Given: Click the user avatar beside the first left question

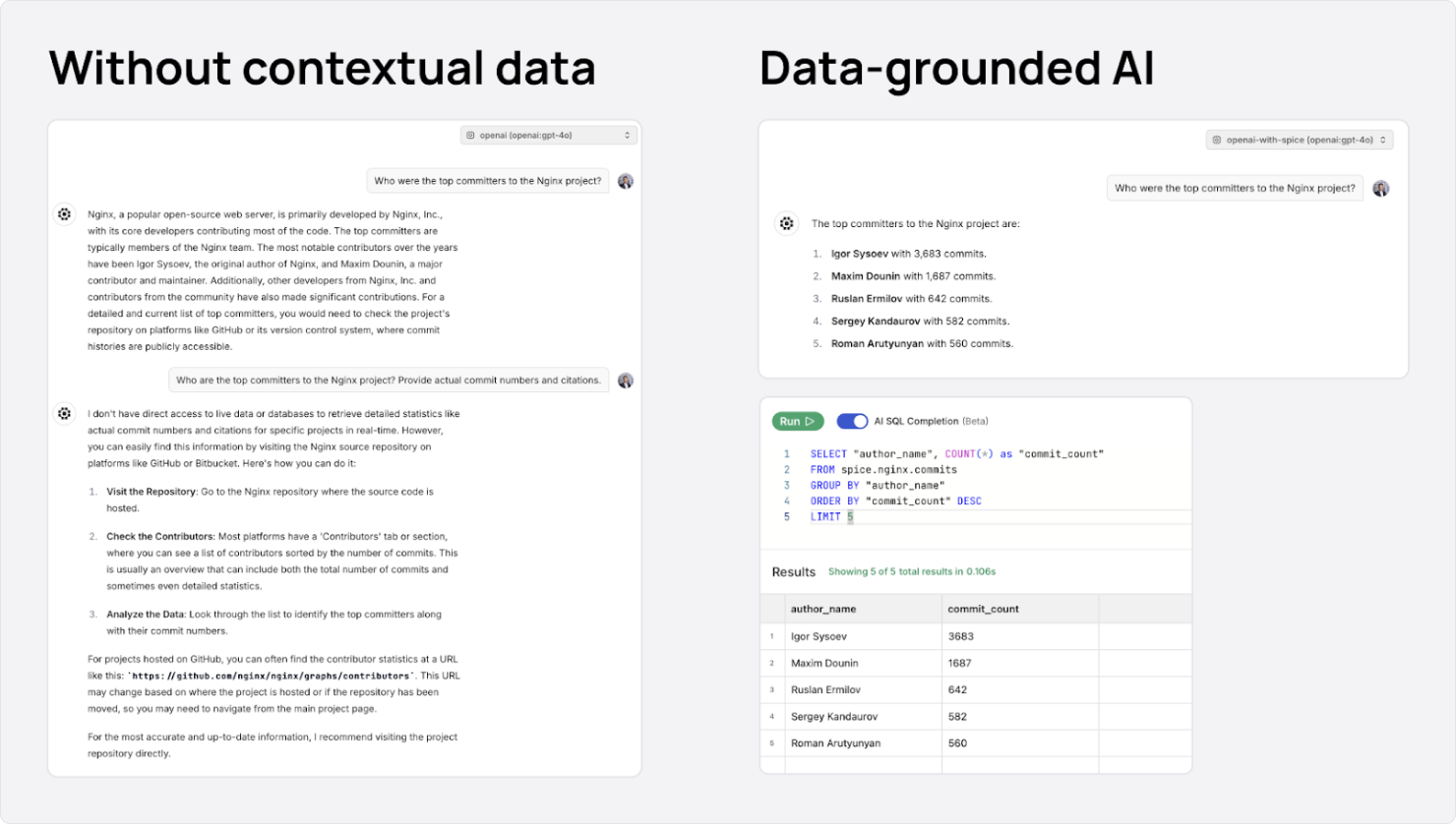Looking at the screenshot, I should 626,180.
